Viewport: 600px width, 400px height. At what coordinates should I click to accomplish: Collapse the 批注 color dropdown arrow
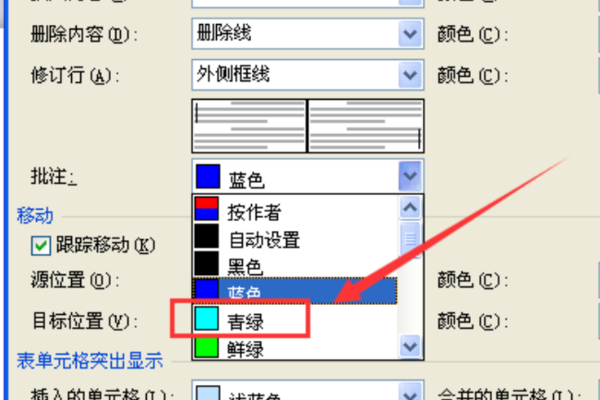coord(410,176)
